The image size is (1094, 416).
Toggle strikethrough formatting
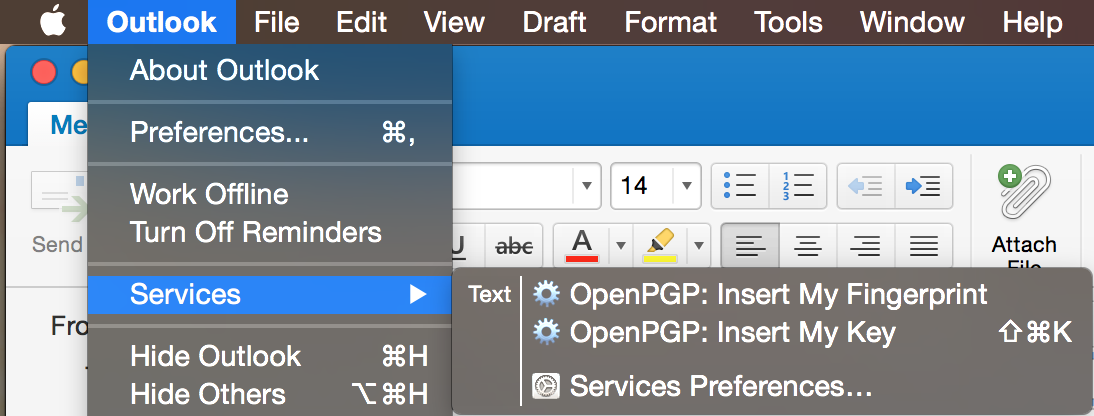click(x=515, y=245)
